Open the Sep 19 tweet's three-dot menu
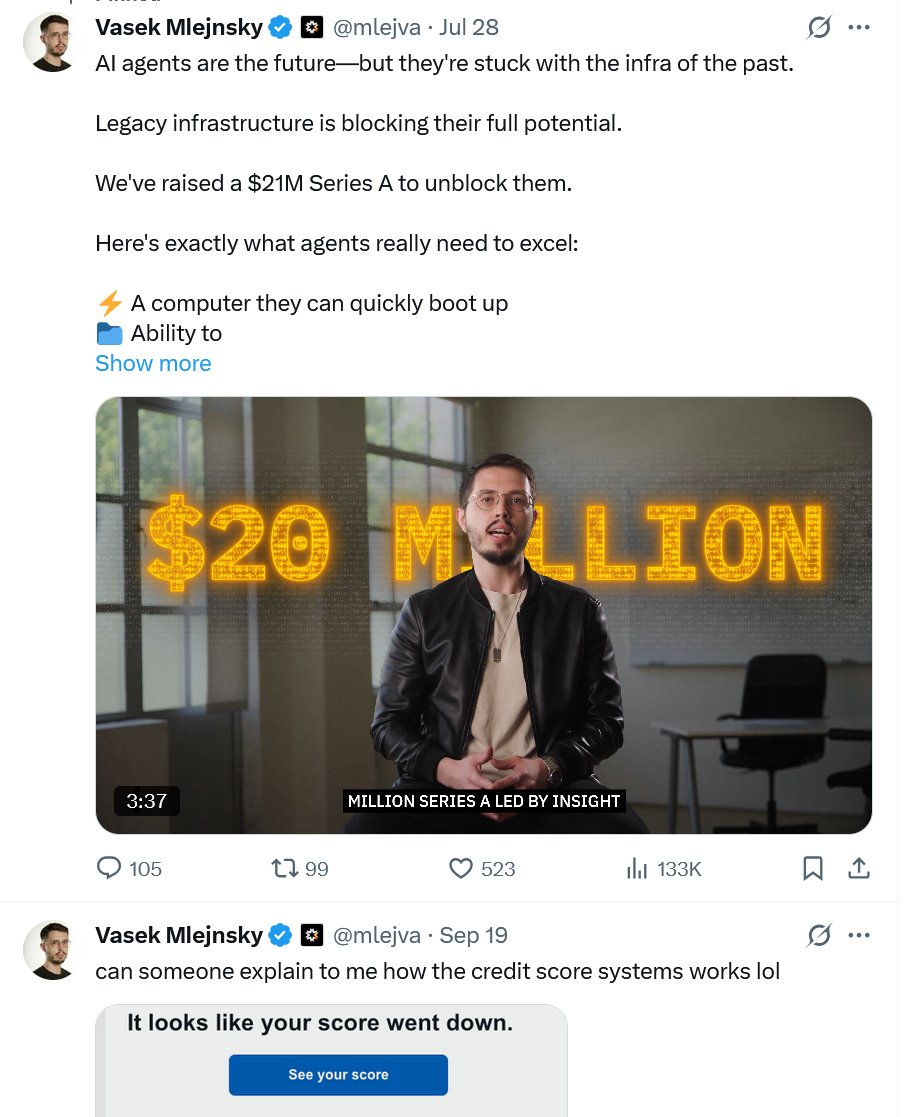 pos(859,935)
